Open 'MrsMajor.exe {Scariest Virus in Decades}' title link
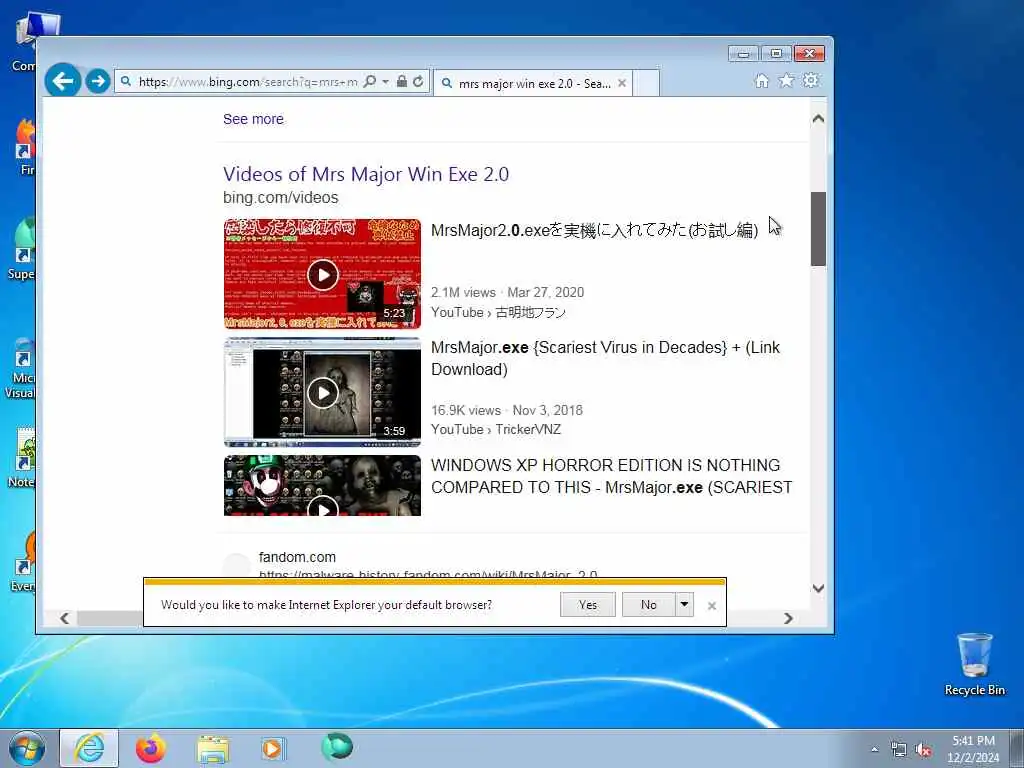This screenshot has width=1024, height=768. (x=605, y=359)
